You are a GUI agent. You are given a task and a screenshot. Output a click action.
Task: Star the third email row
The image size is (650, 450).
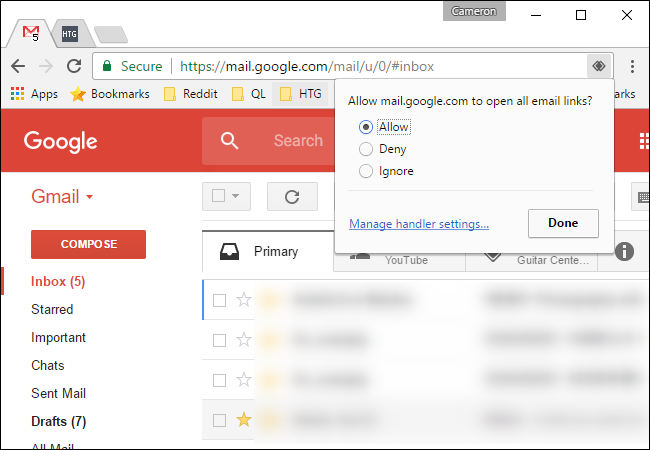click(x=244, y=380)
